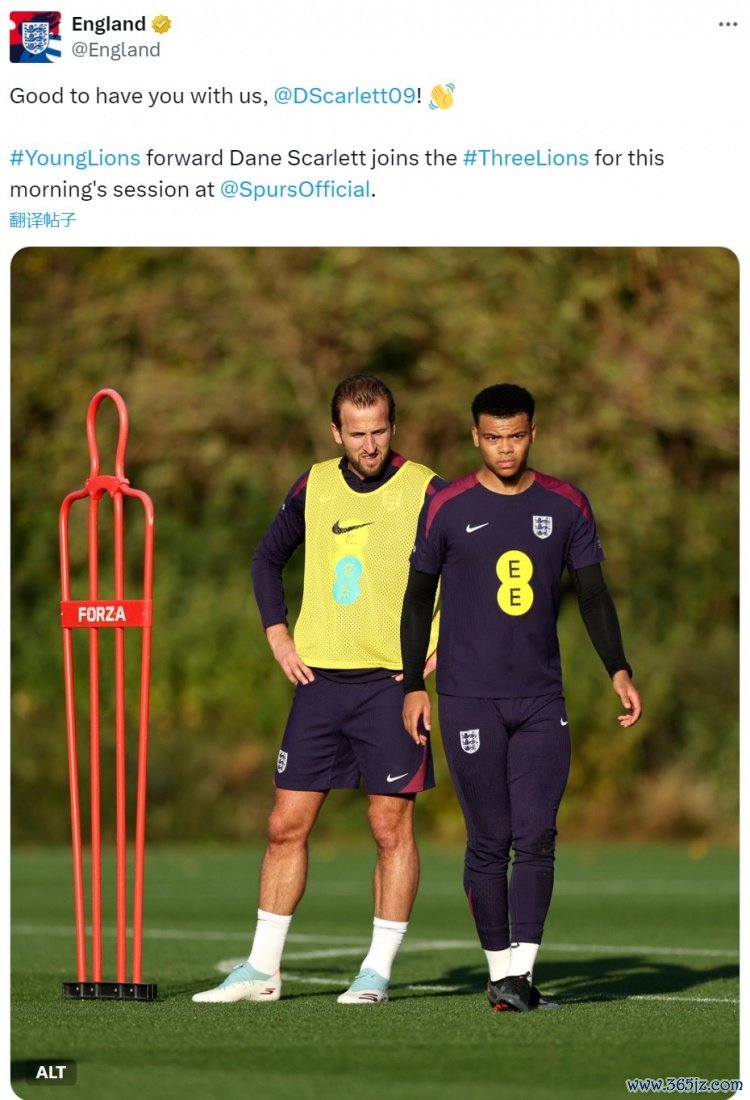Open the #ThreeLions hashtag
This screenshot has height=1100, width=750.
point(525,158)
